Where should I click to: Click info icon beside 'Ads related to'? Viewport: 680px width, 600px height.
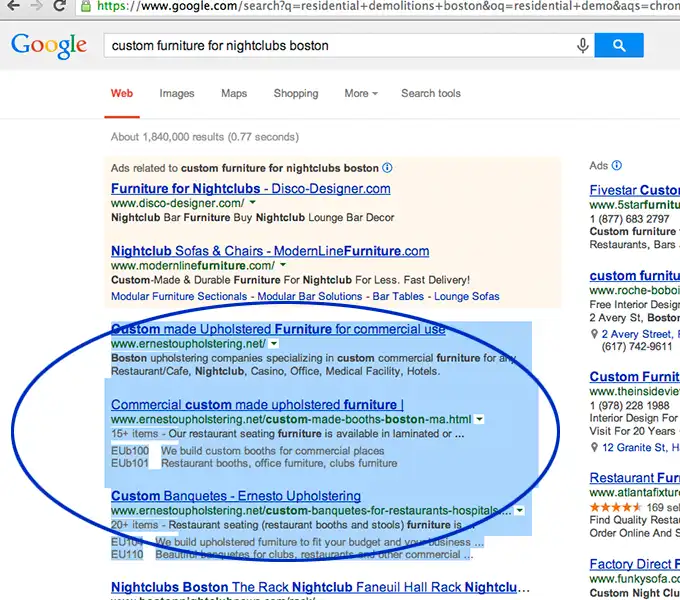[387, 168]
